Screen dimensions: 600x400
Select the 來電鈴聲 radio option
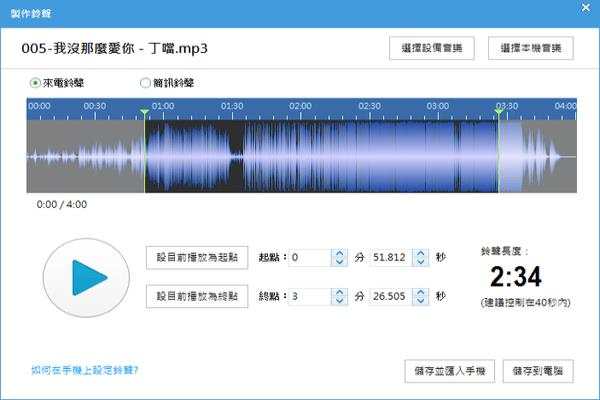(36, 82)
